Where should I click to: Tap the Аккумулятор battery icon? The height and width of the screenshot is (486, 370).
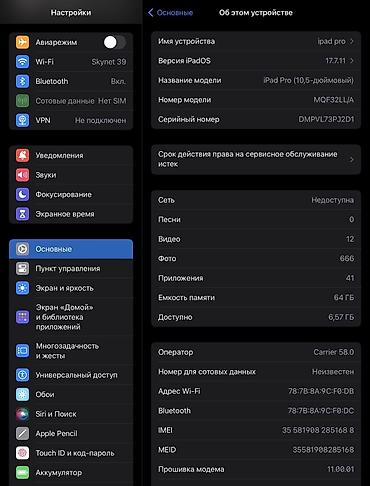(x=22, y=472)
